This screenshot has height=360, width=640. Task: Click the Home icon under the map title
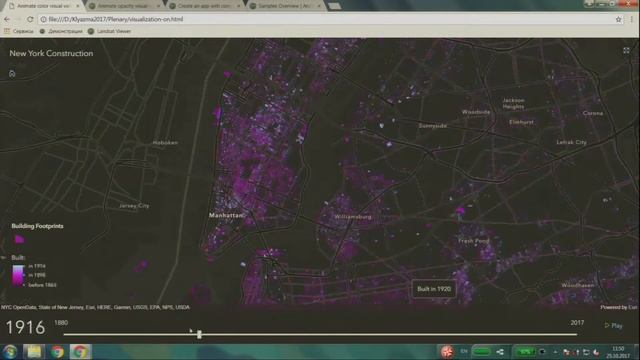coord(12,74)
